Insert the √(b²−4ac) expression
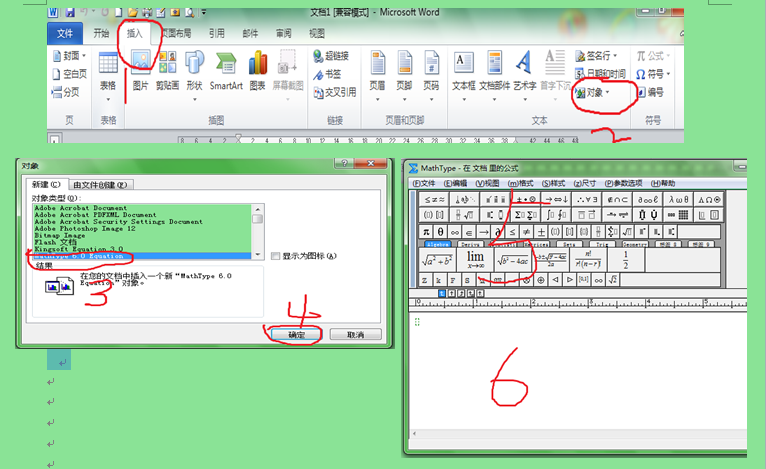This screenshot has width=766, height=469. click(x=512, y=259)
